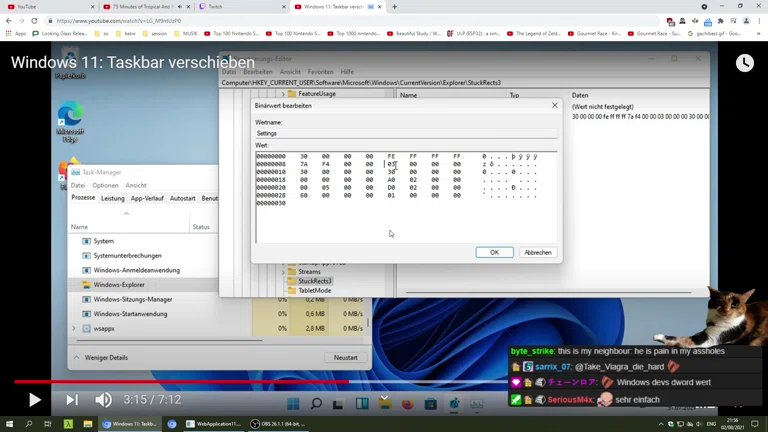The image size is (768, 432).
Task: Go back with browser back arrow
Action: pos(9,20)
